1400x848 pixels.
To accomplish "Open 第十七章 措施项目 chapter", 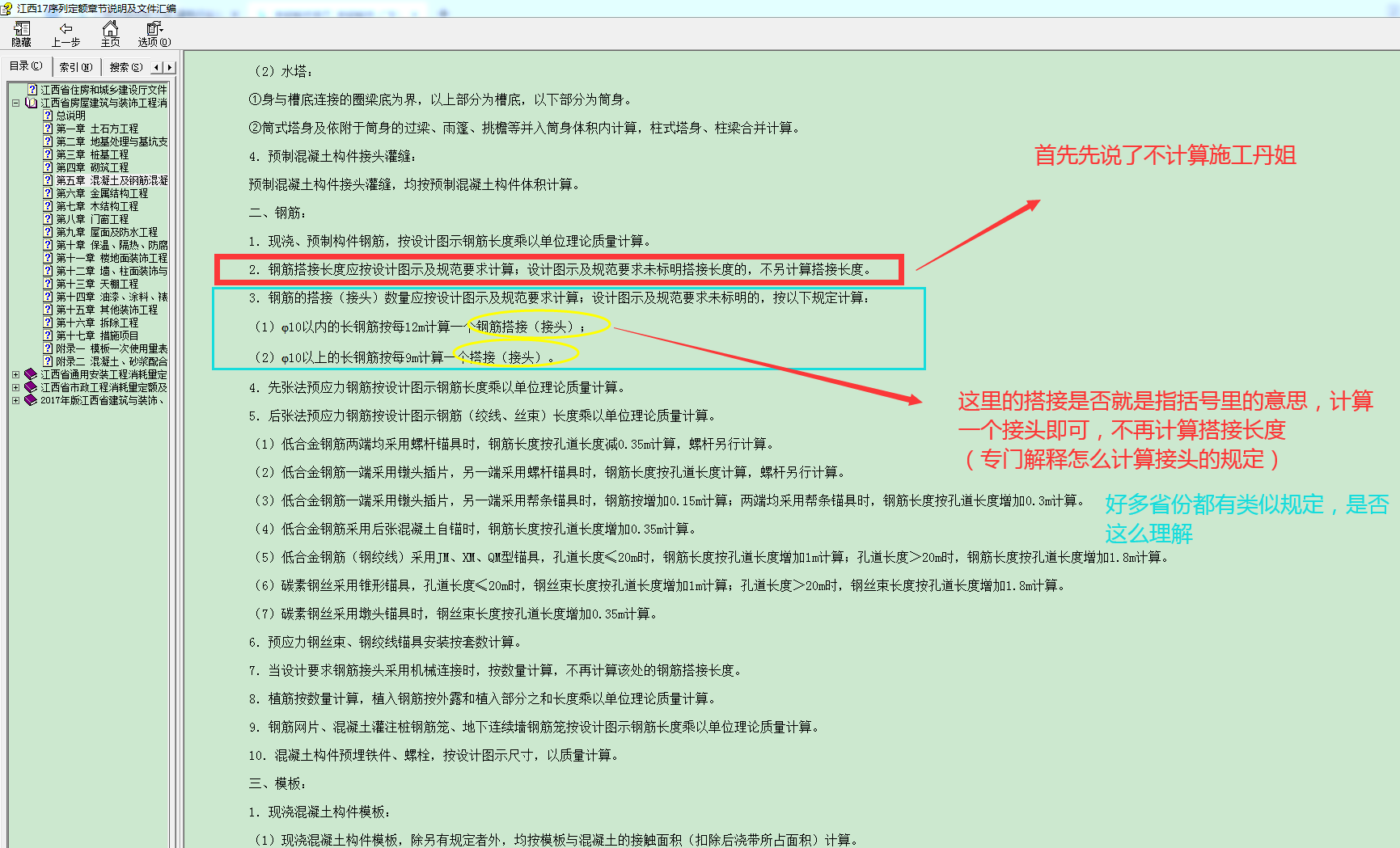I will [97, 335].
